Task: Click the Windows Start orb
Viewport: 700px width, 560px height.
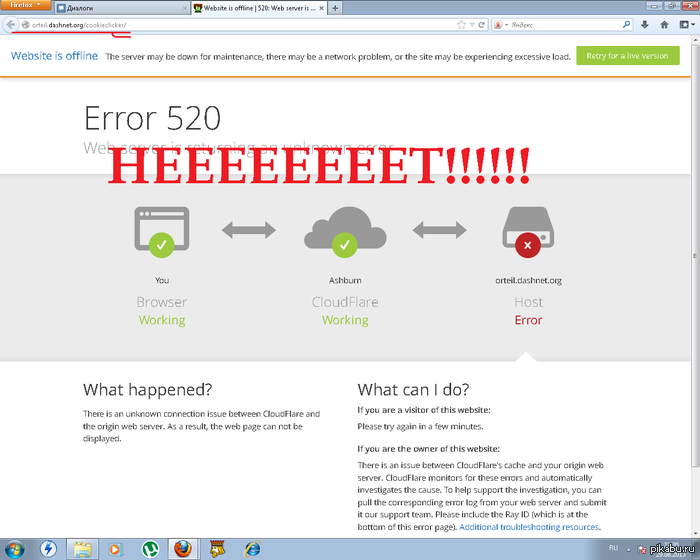Action: pyautogui.click(x=17, y=549)
